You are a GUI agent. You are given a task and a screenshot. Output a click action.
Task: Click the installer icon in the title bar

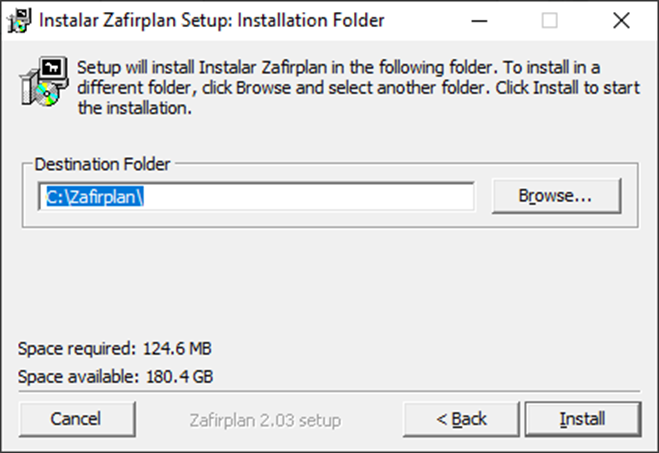point(19,20)
